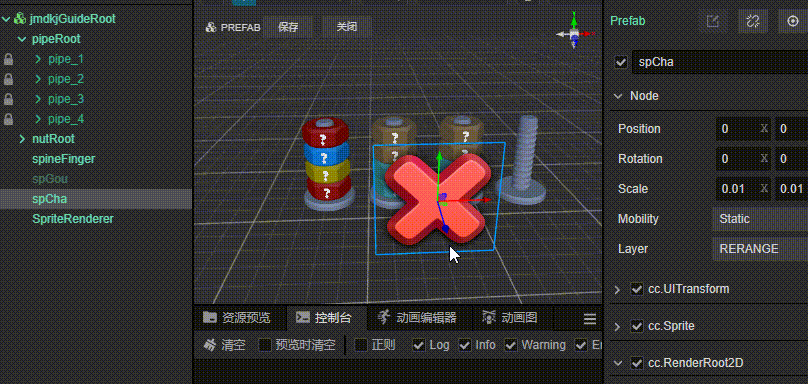Screen dimensions: 808x384
Task: Collapse the pipeRoot tree node
Action: (x=22, y=39)
